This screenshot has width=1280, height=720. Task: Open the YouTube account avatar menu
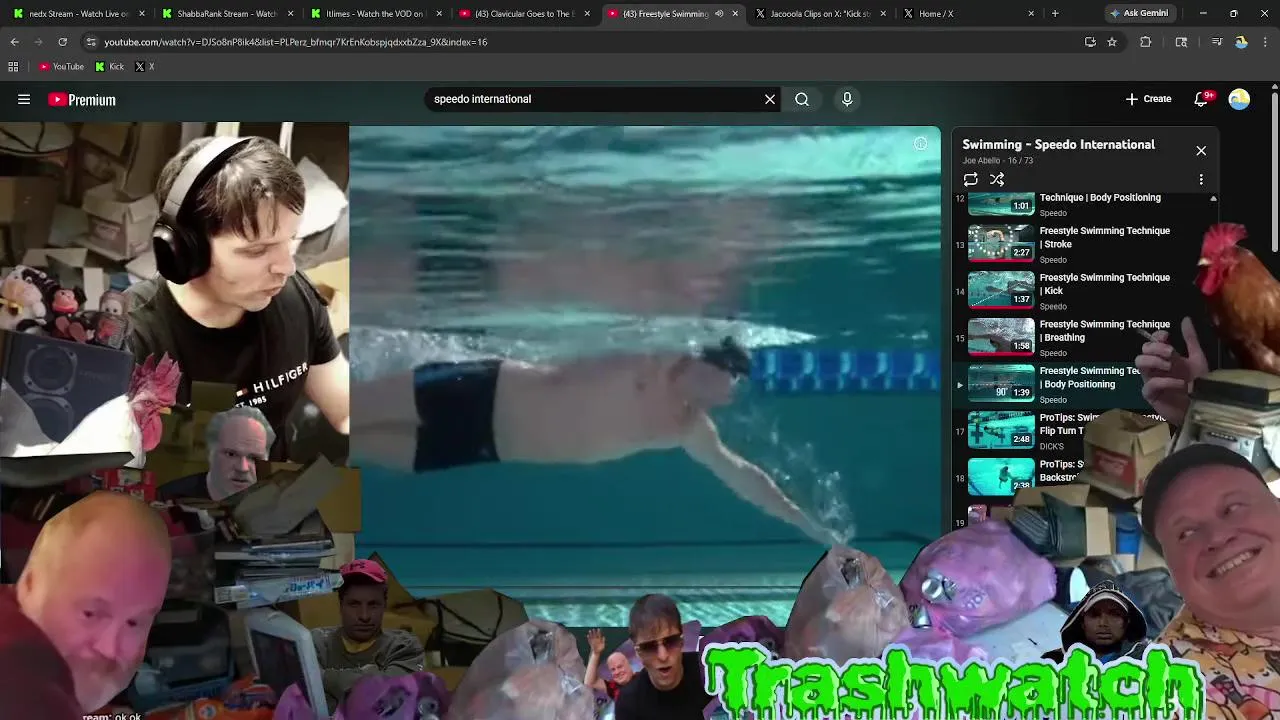click(1239, 99)
